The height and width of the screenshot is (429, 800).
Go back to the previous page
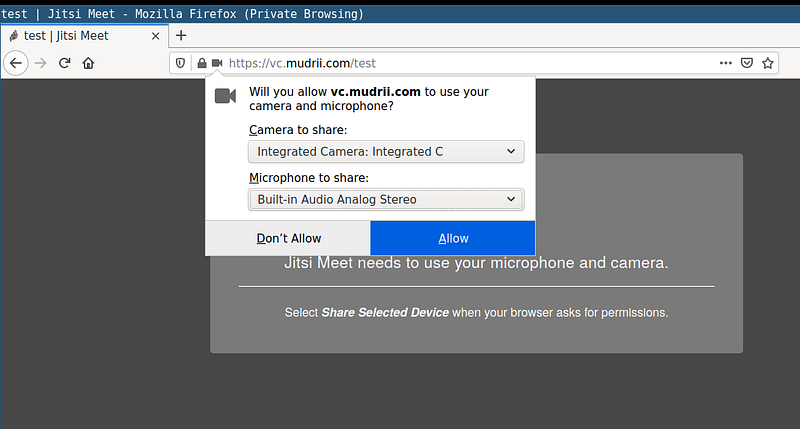click(16, 62)
